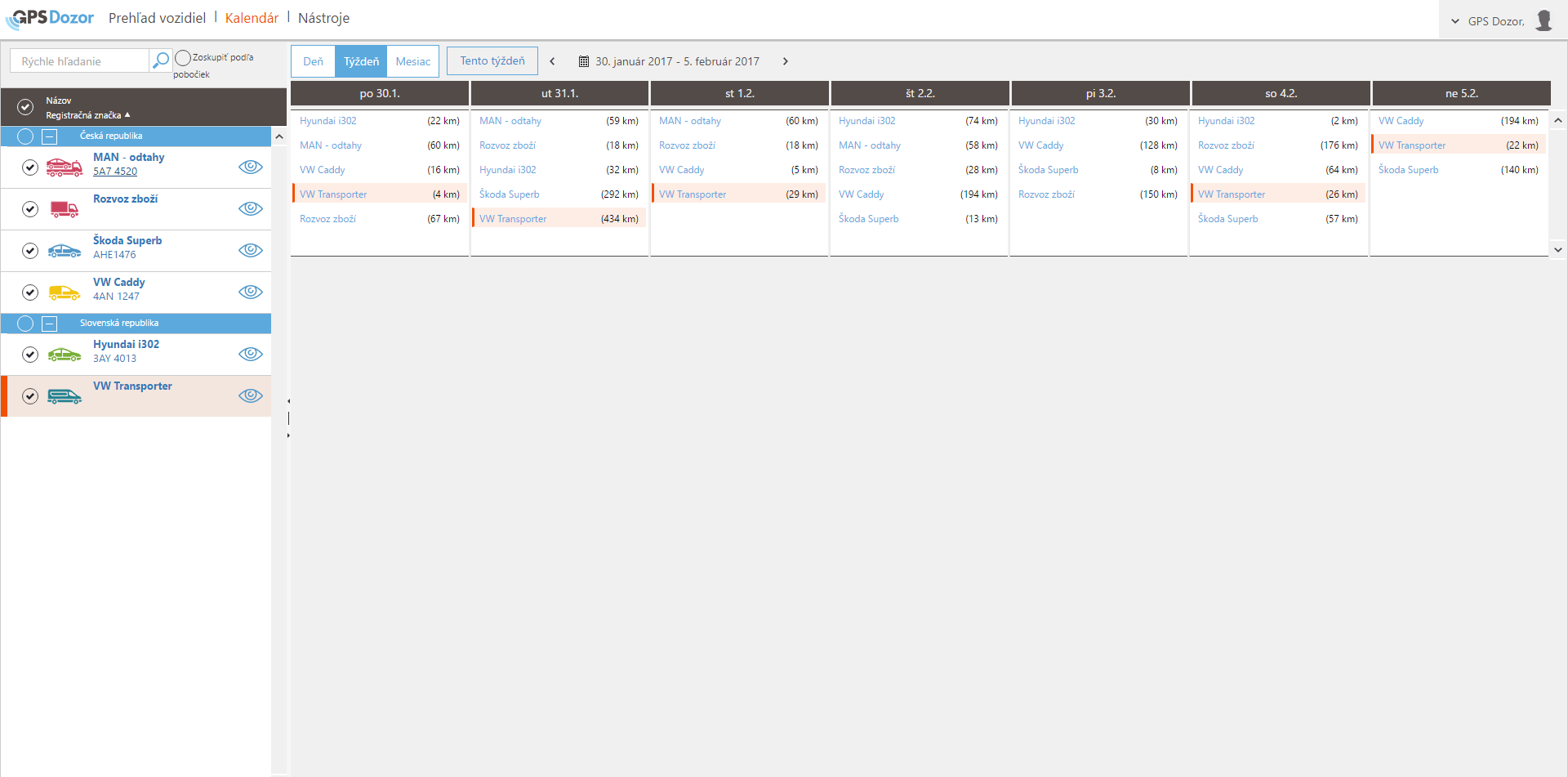Screen dimensions: 1568x777
Task: Switch to the Mesiac view tab
Action: tap(412, 61)
